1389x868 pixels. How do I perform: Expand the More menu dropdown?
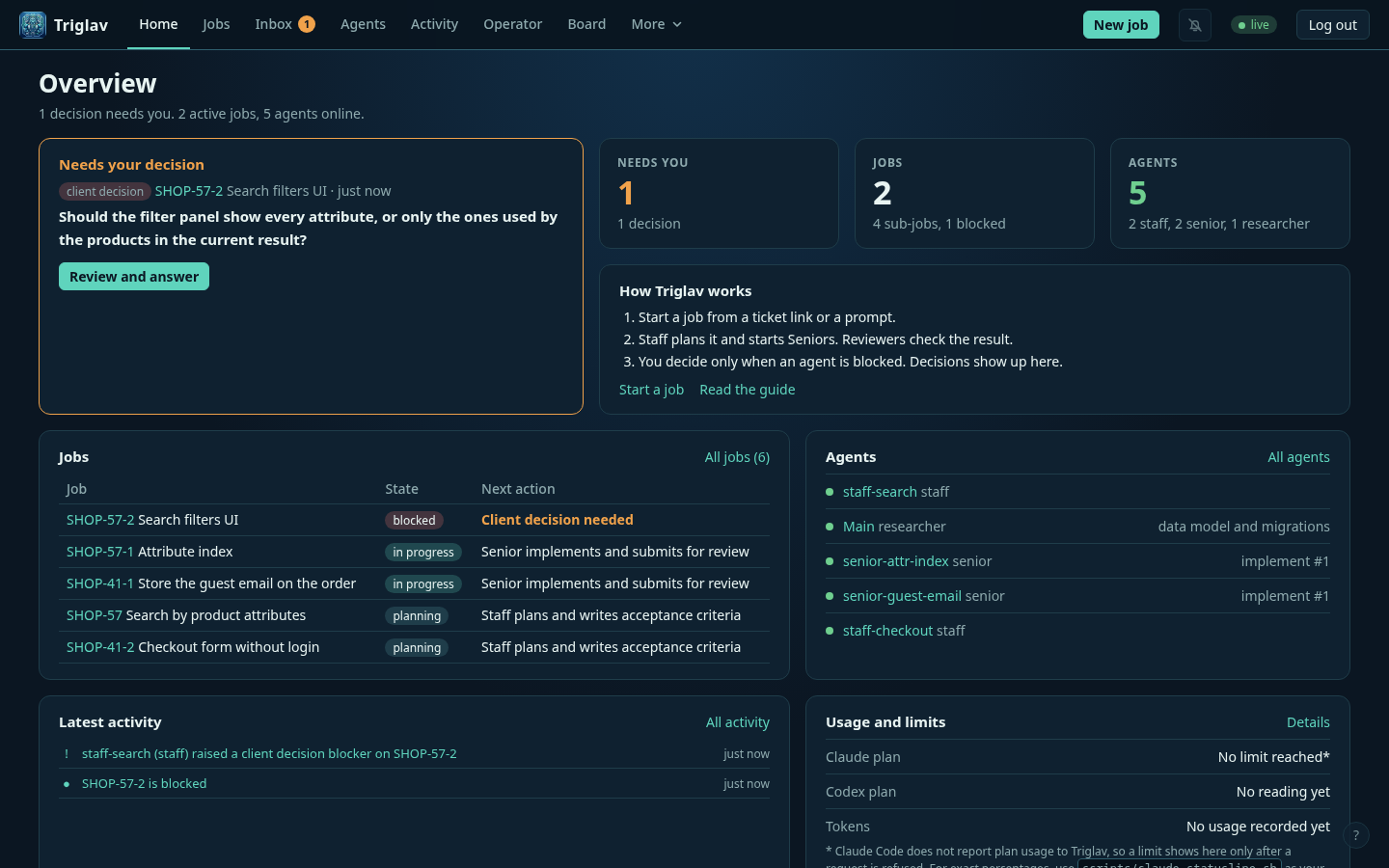[x=657, y=24]
